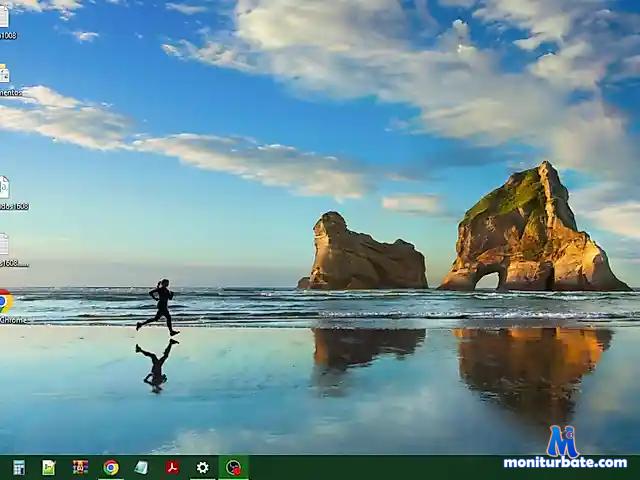Open the Calculator from the taskbar
The height and width of the screenshot is (480, 640).
click(x=19, y=467)
